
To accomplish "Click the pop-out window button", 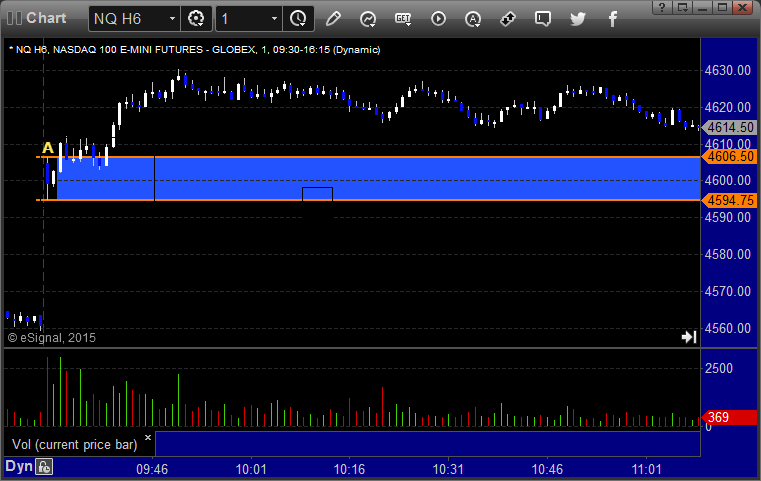I will coord(682,7).
